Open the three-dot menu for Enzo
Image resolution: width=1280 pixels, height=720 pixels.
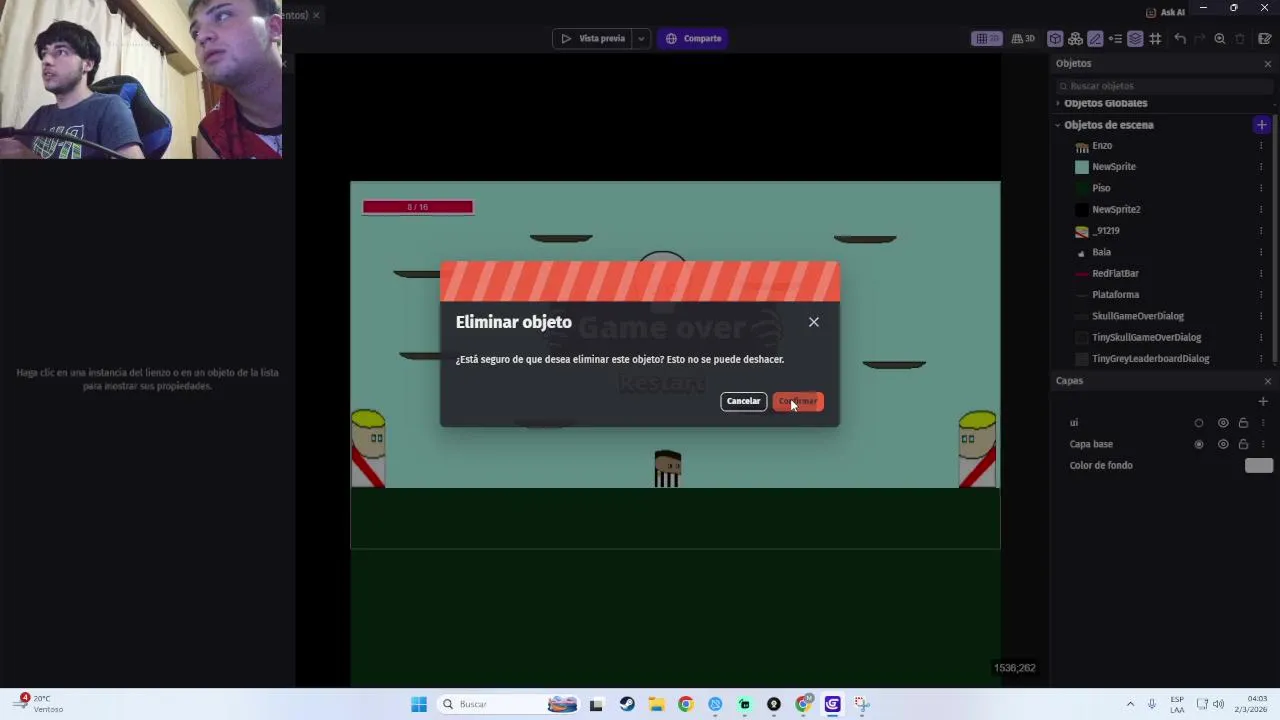click(1261, 146)
